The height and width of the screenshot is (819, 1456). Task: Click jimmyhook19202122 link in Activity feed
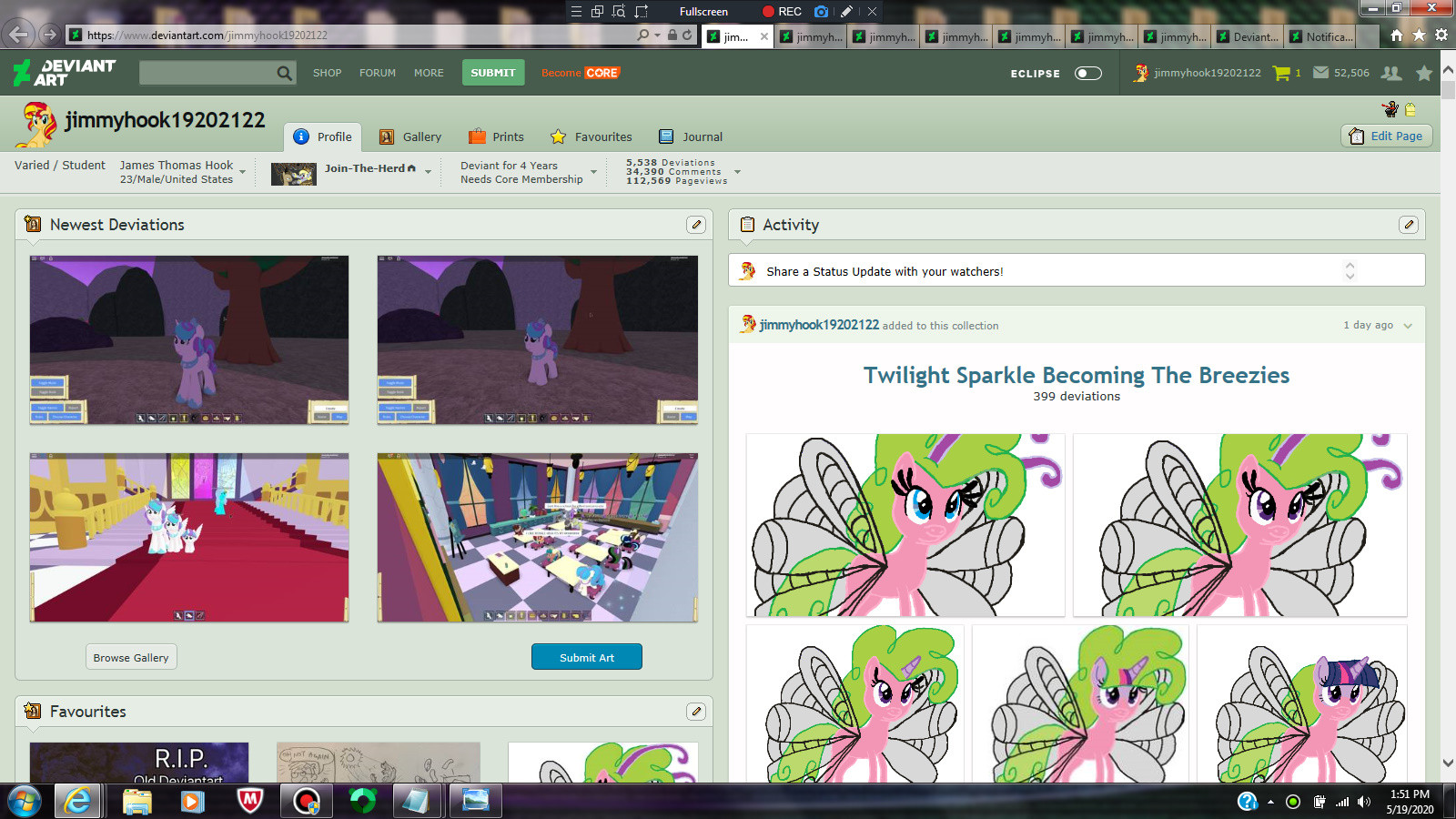pyautogui.click(x=819, y=325)
